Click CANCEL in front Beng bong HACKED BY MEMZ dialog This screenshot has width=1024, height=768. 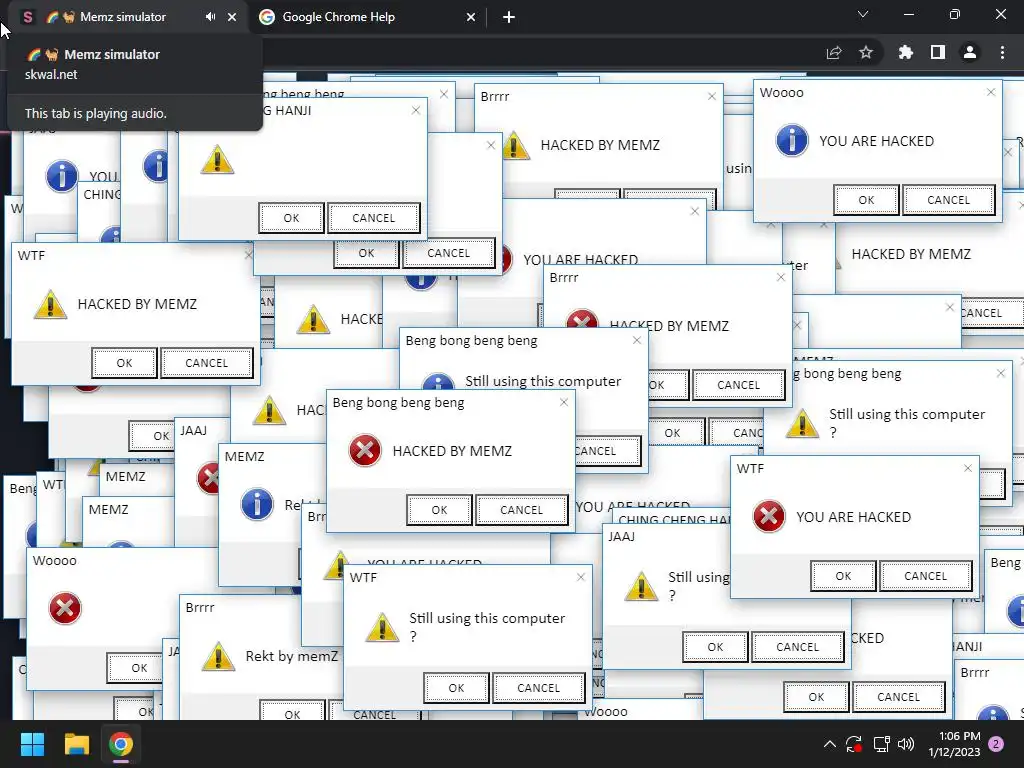point(521,510)
